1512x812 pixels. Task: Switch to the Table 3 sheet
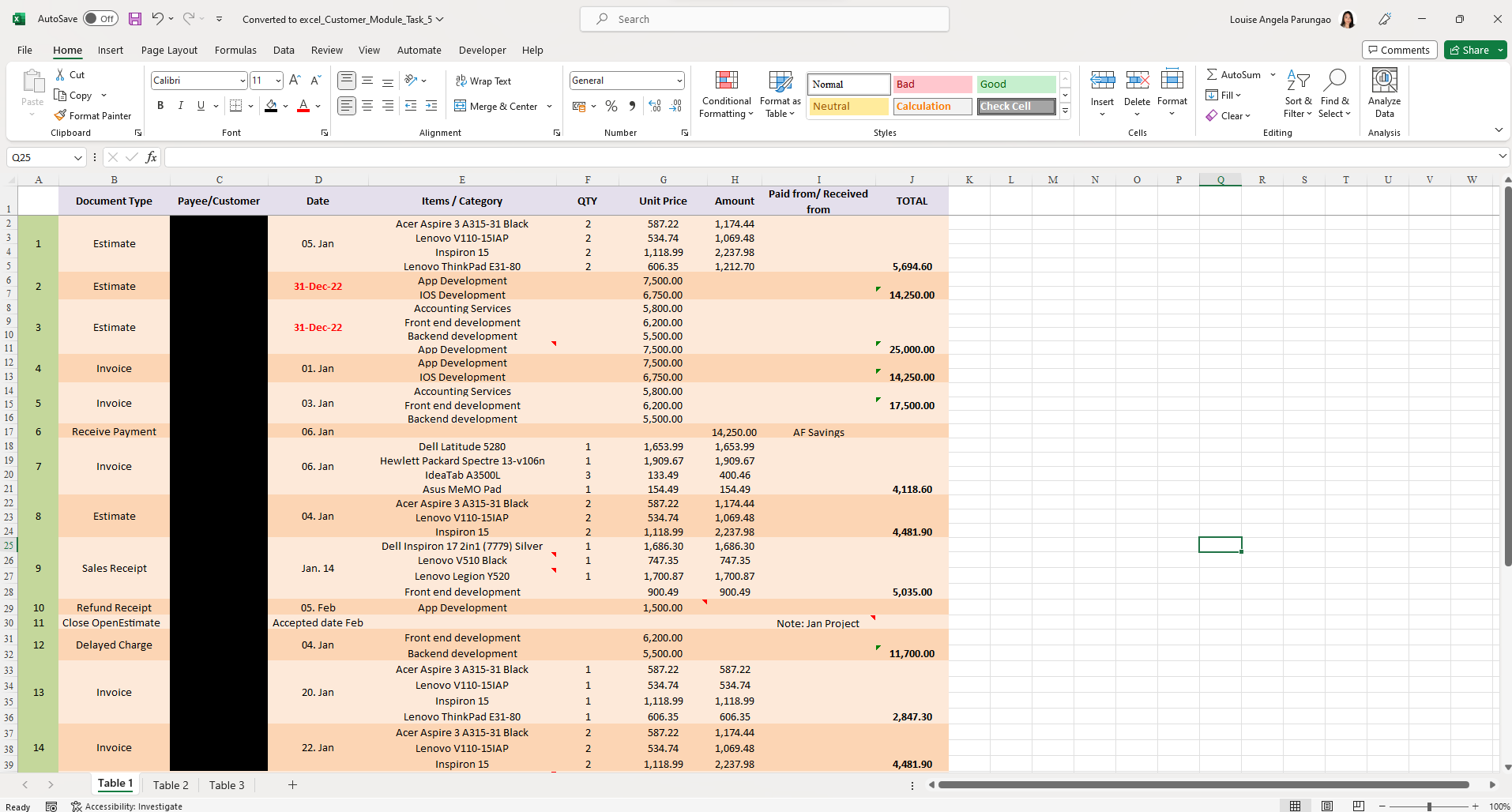[x=227, y=785]
